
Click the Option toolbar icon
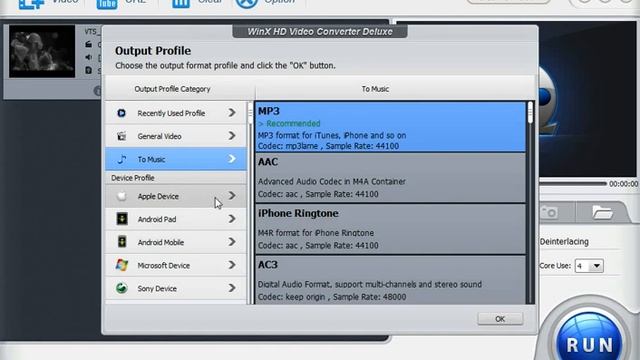point(247,3)
